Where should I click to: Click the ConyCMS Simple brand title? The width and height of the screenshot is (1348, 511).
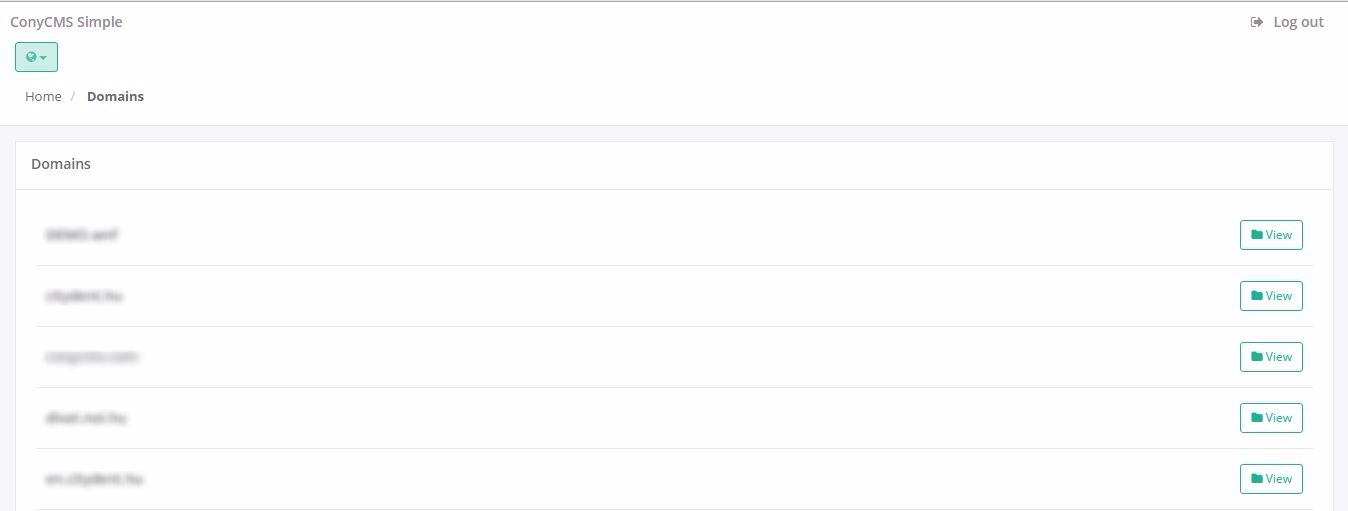point(66,21)
